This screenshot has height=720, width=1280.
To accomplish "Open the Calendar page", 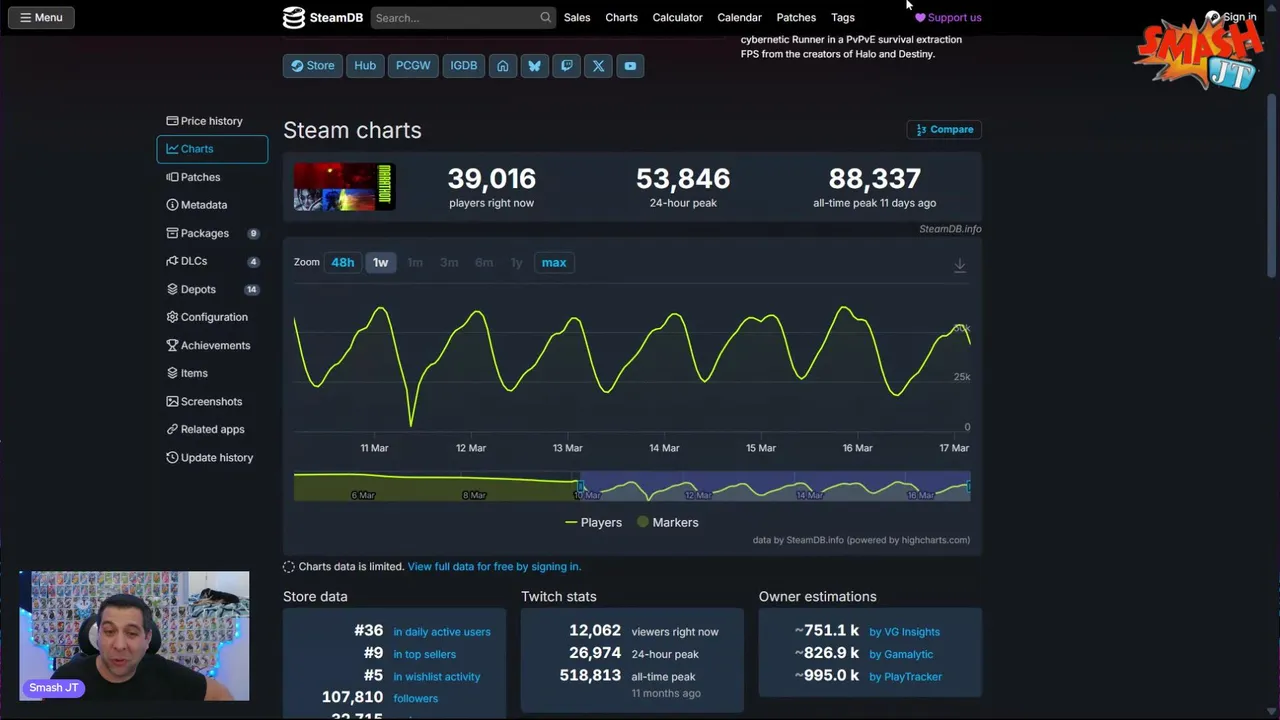I will point(739,17).
